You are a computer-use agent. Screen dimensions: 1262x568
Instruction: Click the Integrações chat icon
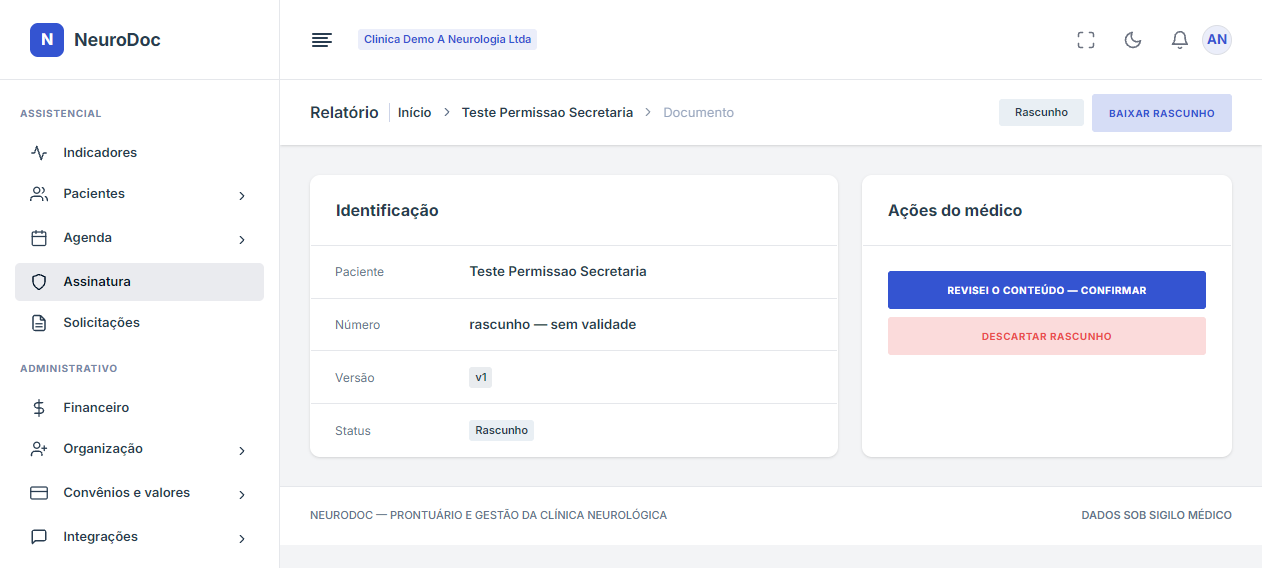[x=39, y=537]
